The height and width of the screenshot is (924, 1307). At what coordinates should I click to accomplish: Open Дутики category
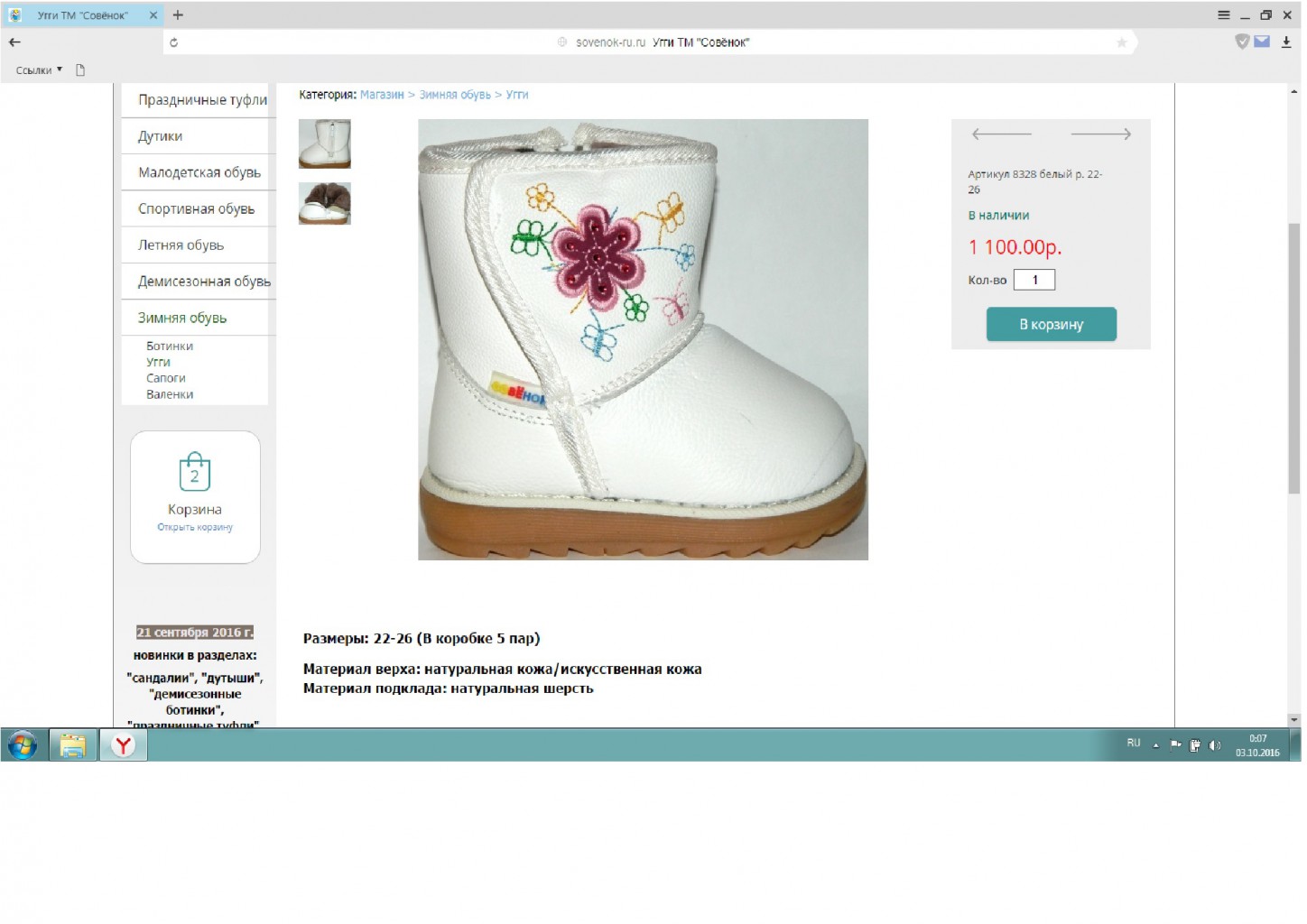click(160, 136)
